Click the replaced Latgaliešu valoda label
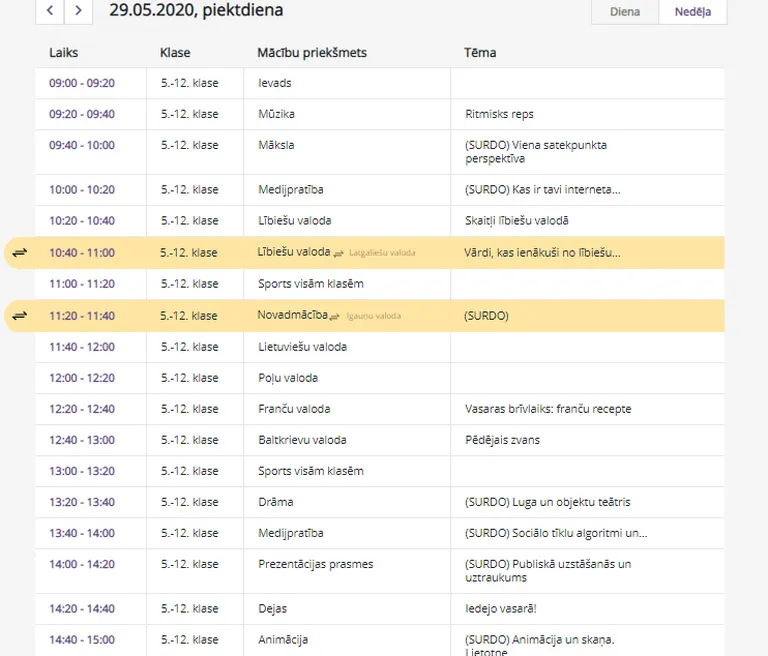Screen dimensions: 768x656 (x=382, y=253)
